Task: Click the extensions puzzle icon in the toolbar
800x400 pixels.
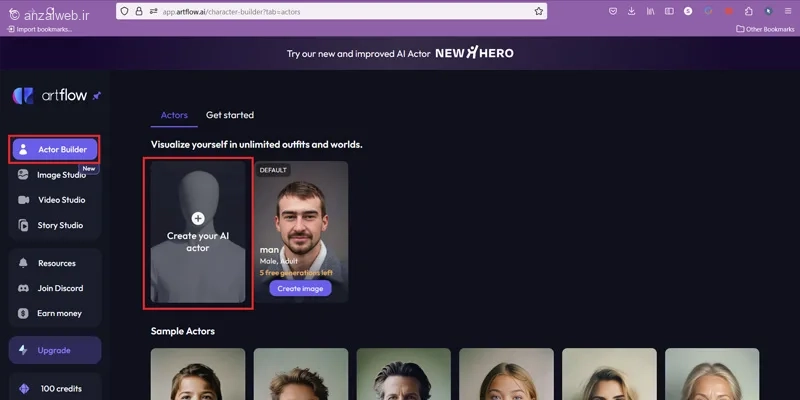Action: click(x=748, y=11)
